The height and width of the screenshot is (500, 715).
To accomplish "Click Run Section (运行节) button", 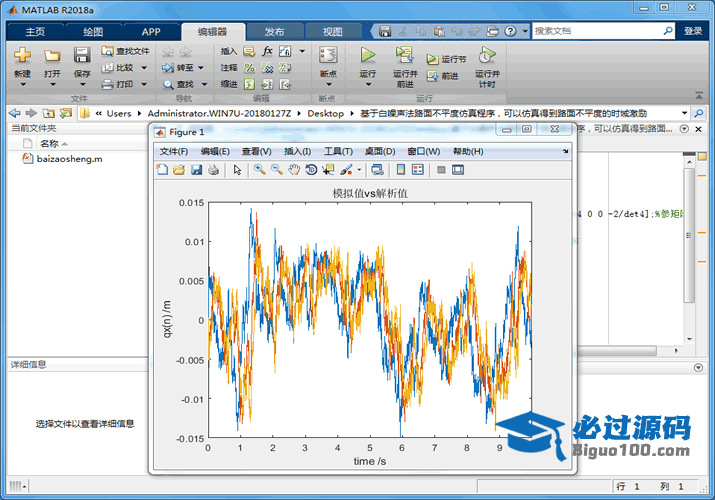I will 446,59.
